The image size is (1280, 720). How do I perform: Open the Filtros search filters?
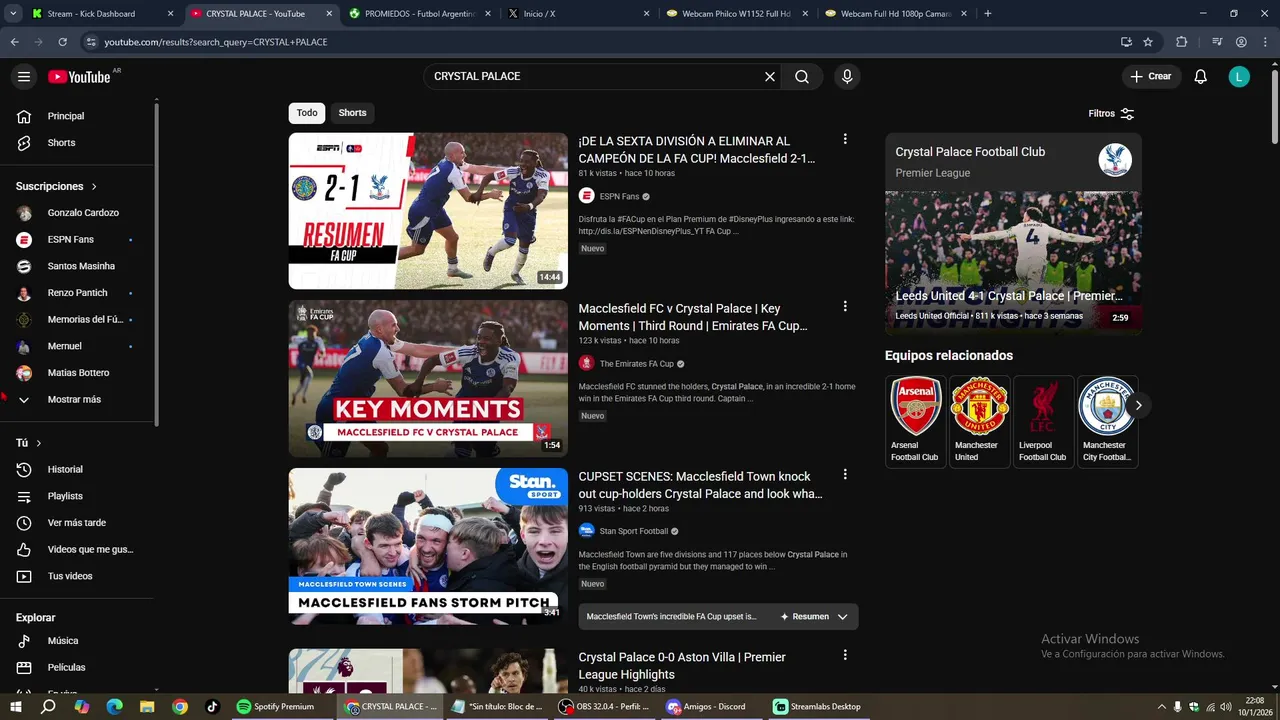(x=1111, y=114)
